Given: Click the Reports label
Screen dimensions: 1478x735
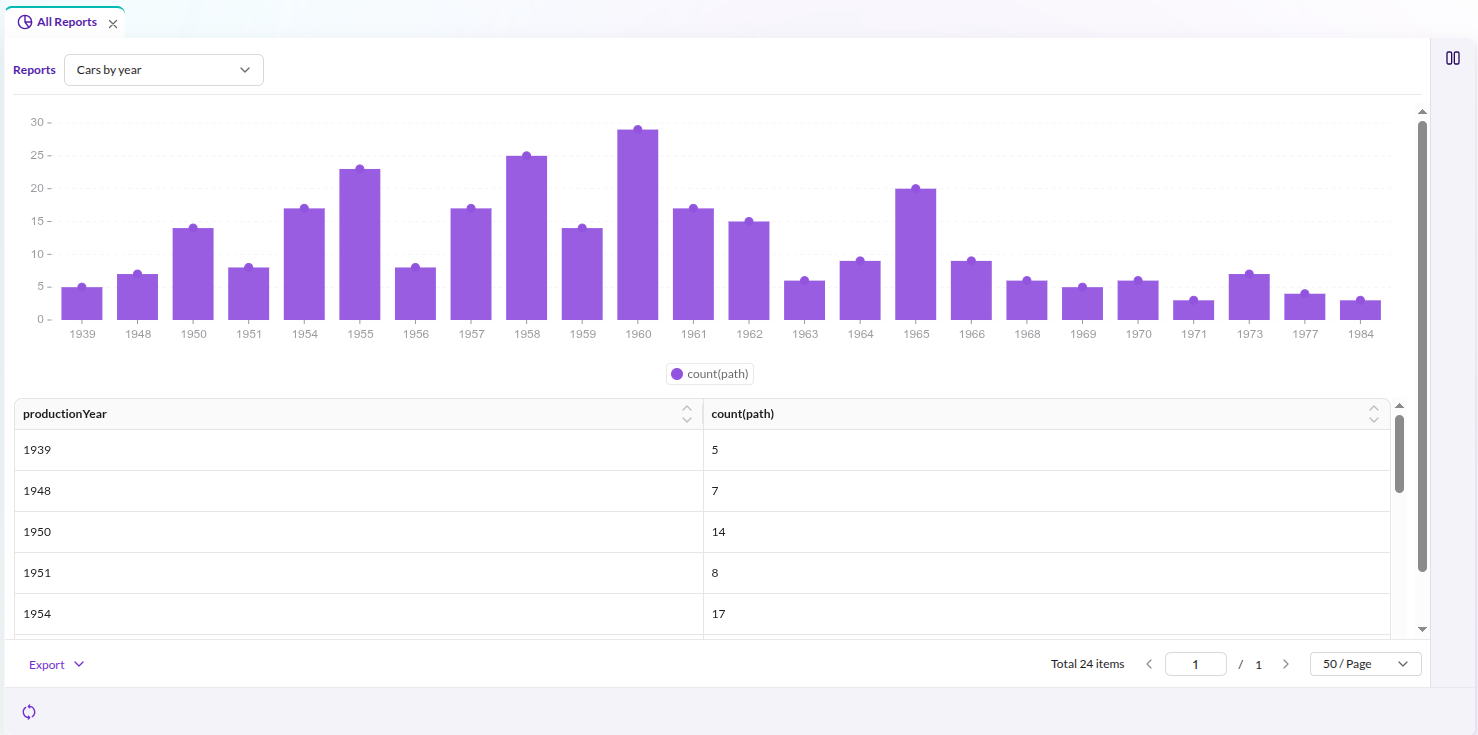Looking at the screenshot, I should (x=34, y=70).
